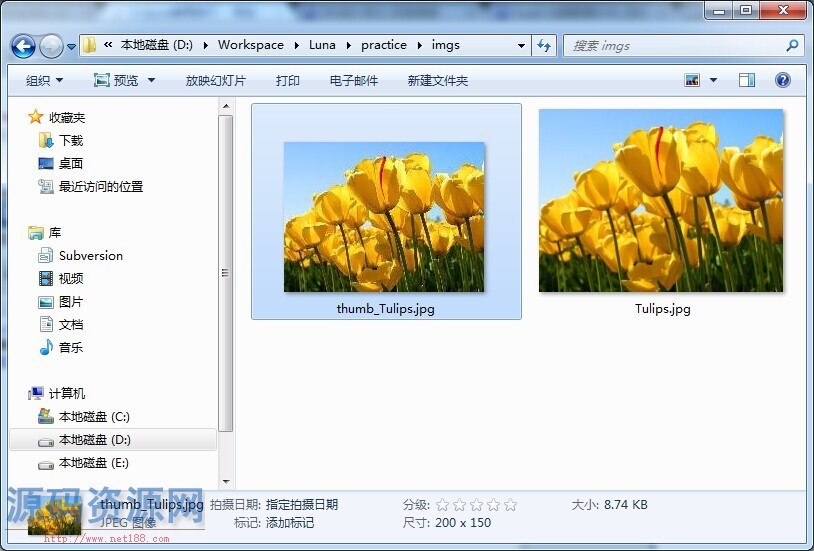Viewport: 814px width, 551px height.
Task: Select 本地磁盘 (D:) in address path
Action: (x=156, y=45)
